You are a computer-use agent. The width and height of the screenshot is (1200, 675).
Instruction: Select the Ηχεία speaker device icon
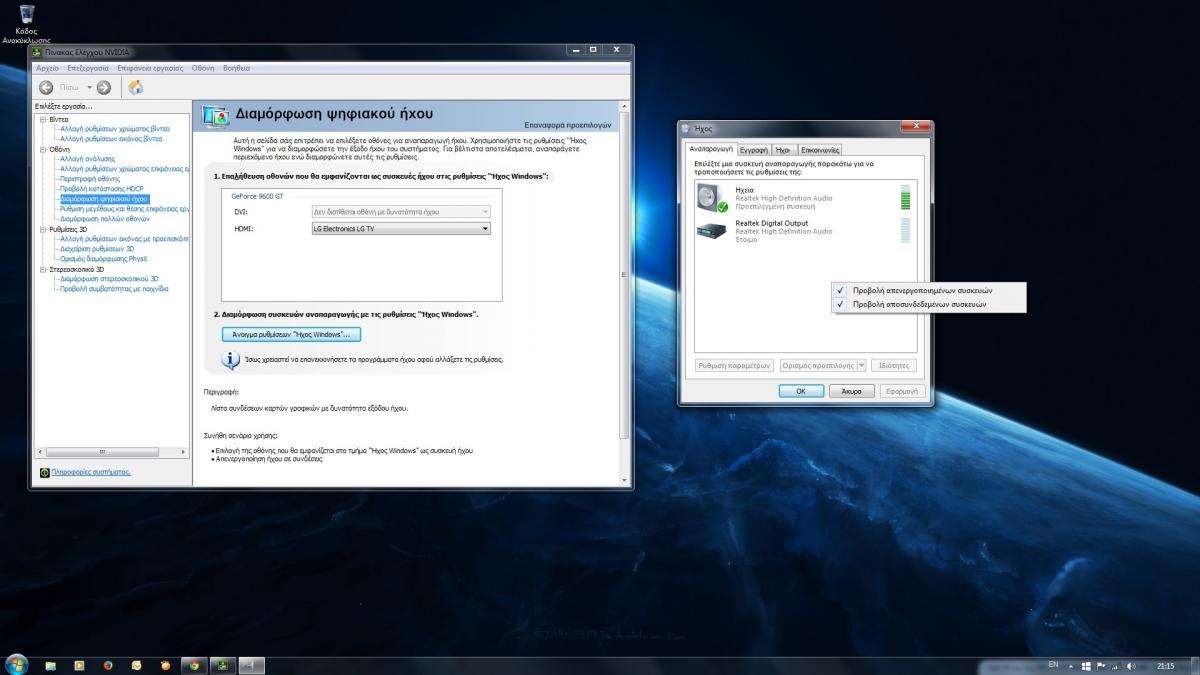point(714,197)
